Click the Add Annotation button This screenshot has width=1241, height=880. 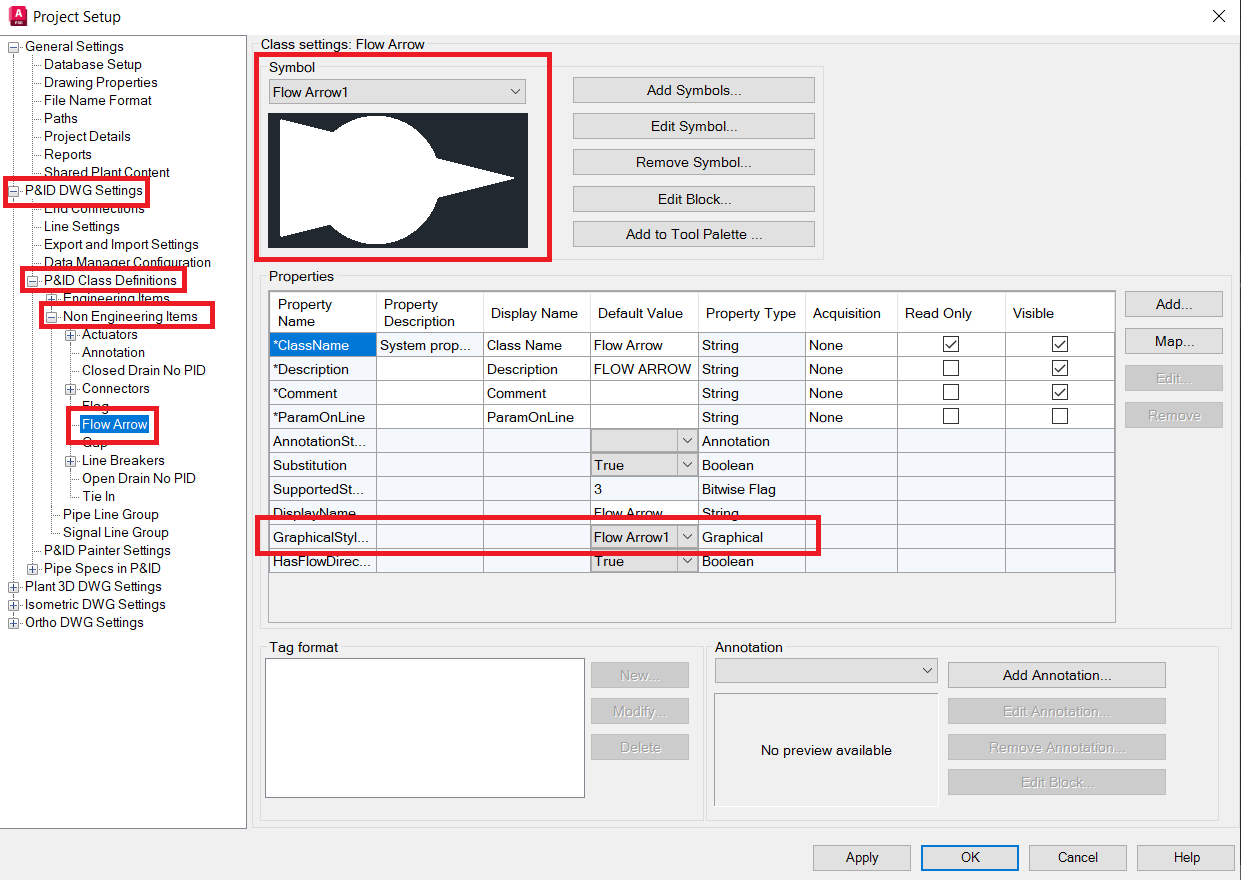[x=1055, y=674]
